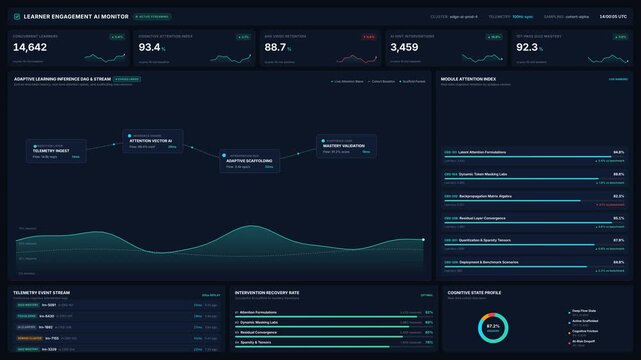
Task: Click the green trend badge on AI Hint Interventions card
Action: pyautogui.click(x=495, y=37)
